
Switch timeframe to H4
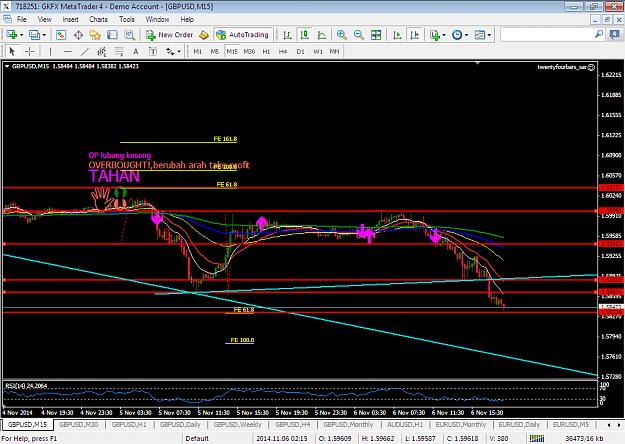(283, 51)
